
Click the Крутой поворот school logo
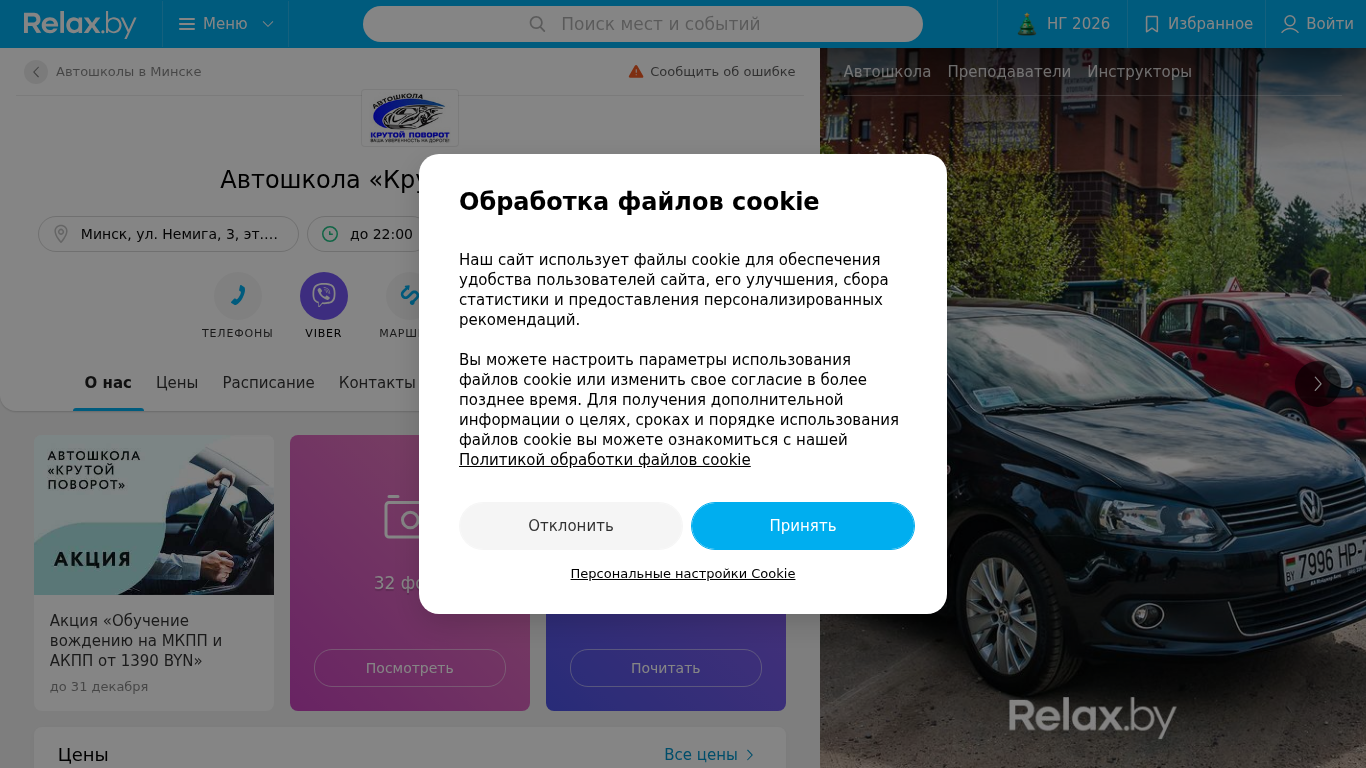[410, 118]
